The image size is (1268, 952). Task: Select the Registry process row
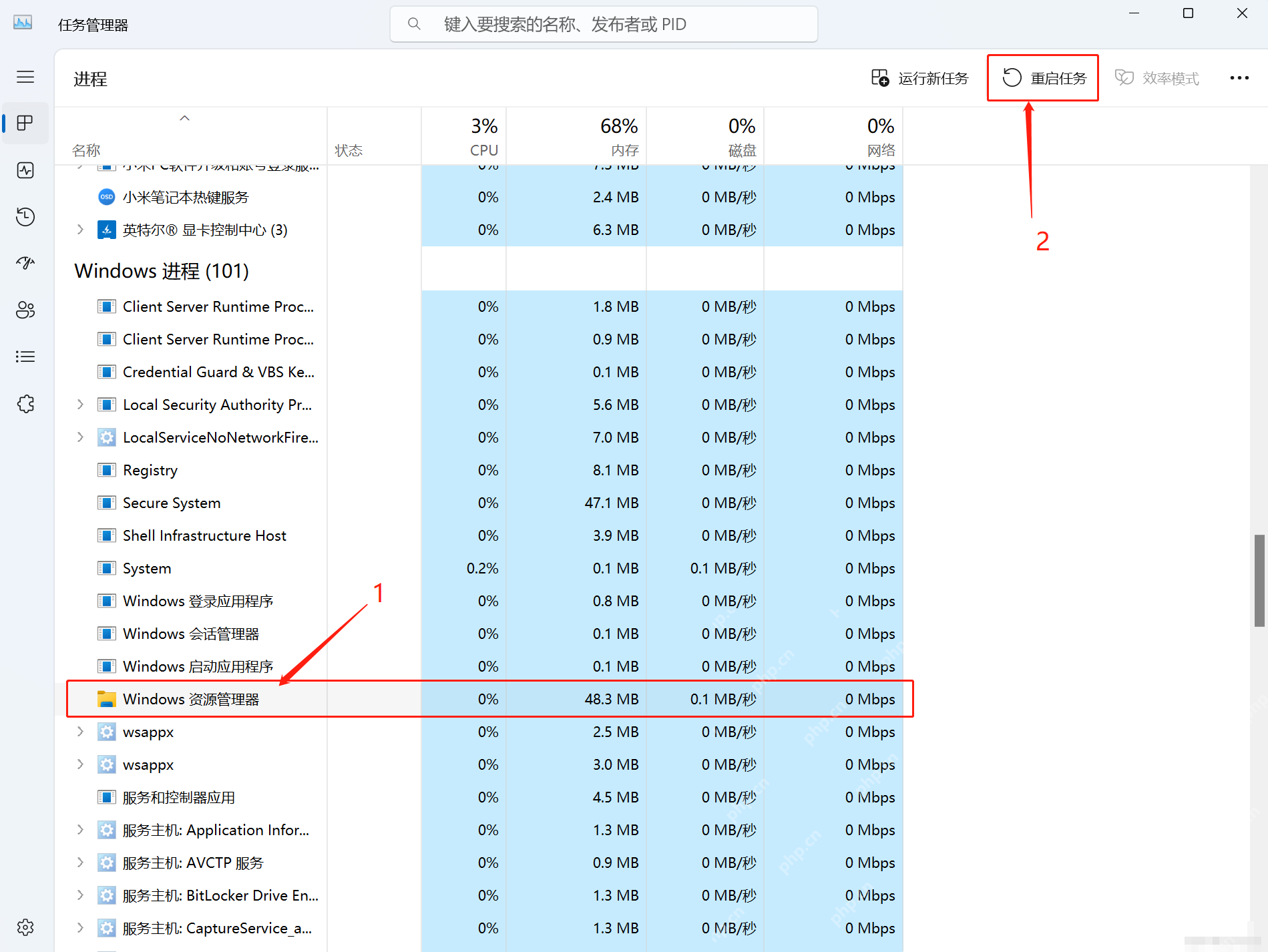click(x=479, y=470)
